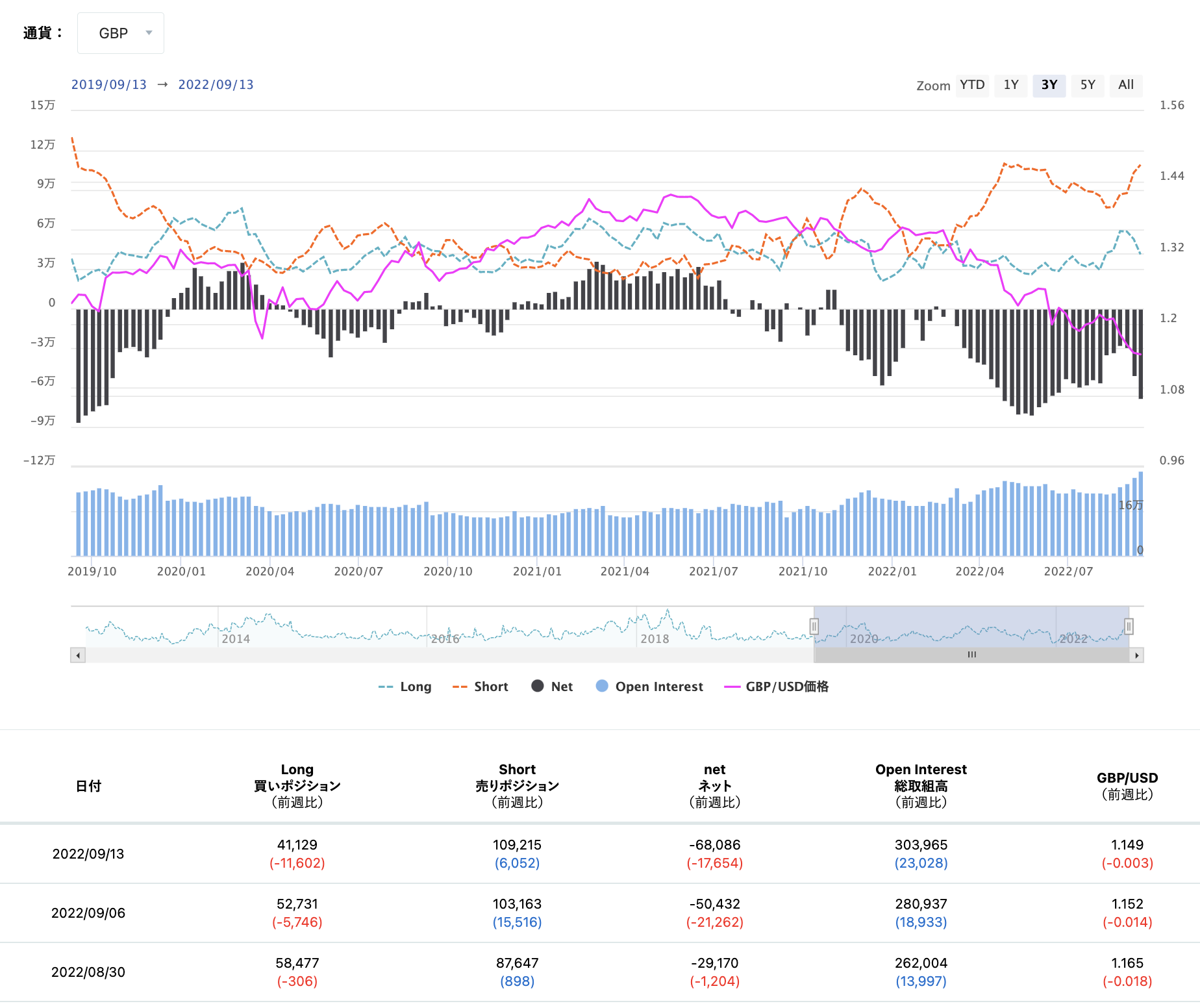Click the 日付 column header

coord(89,787)
